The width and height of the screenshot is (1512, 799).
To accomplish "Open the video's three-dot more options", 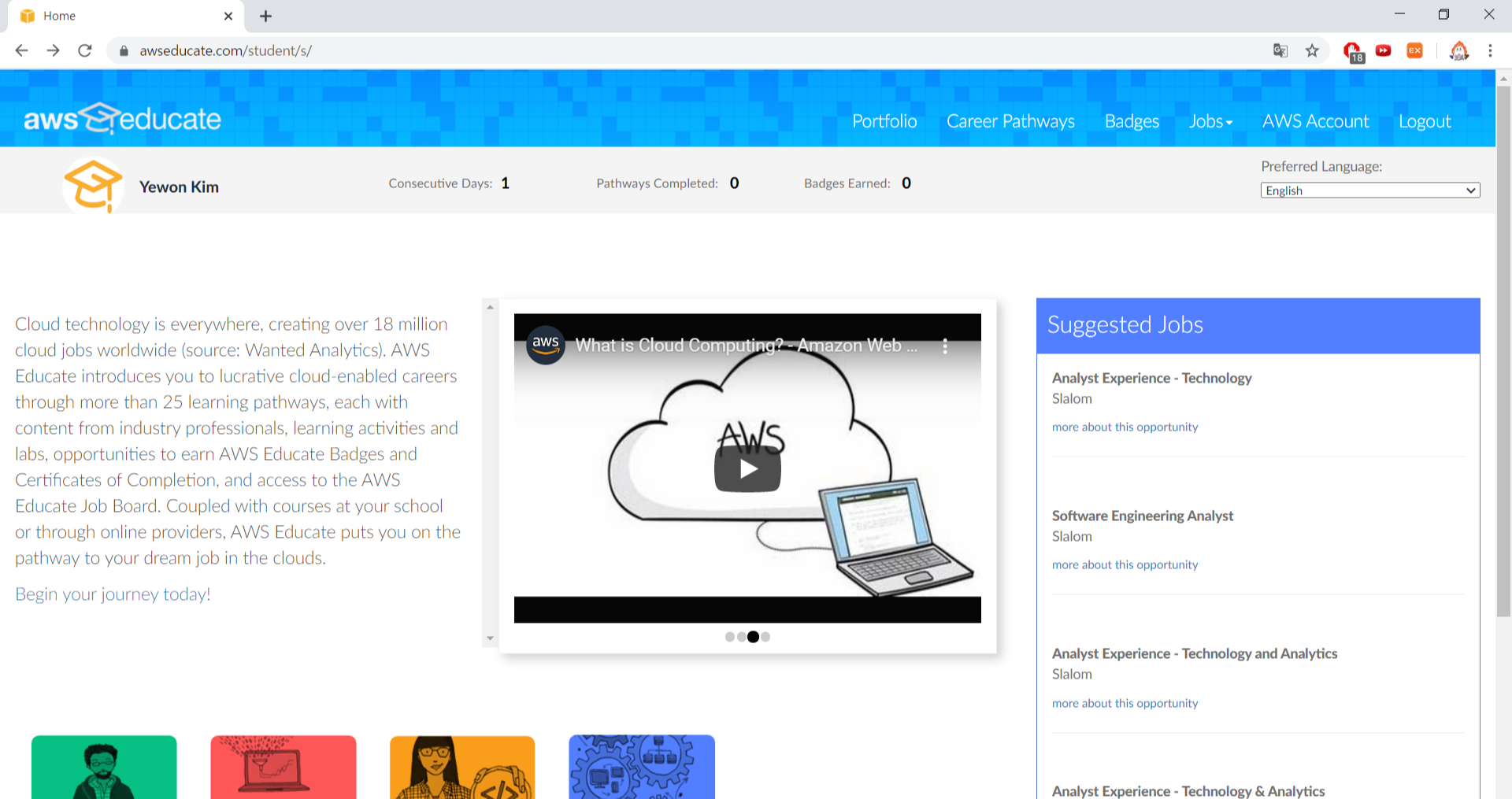I will (x=945, y=346).
